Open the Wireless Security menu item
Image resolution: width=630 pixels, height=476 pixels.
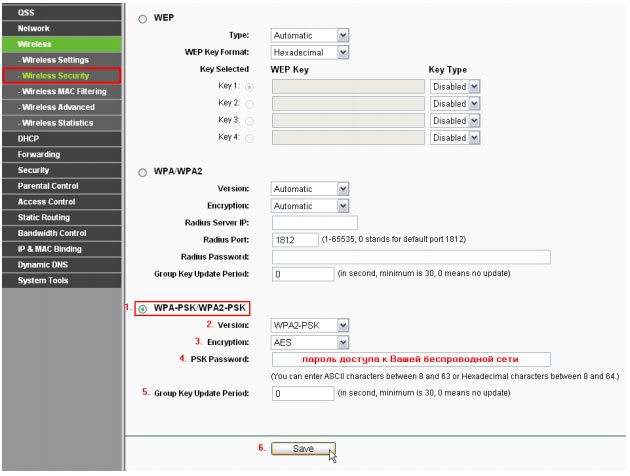click(x=60, y=76)
